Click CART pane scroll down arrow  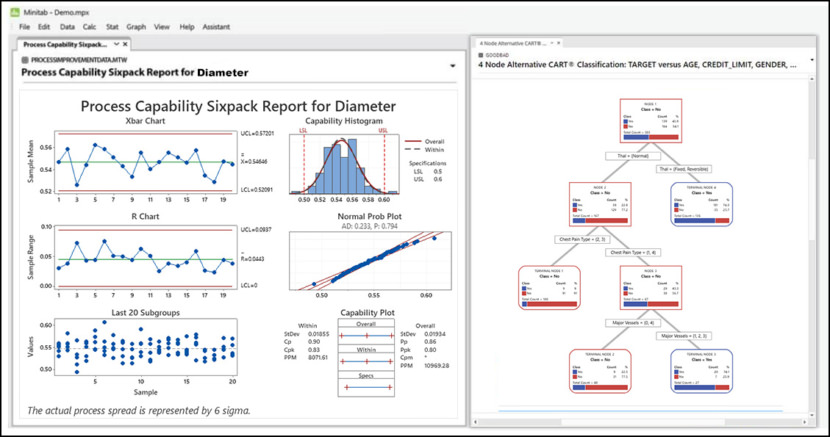click(x=812, y=414)
